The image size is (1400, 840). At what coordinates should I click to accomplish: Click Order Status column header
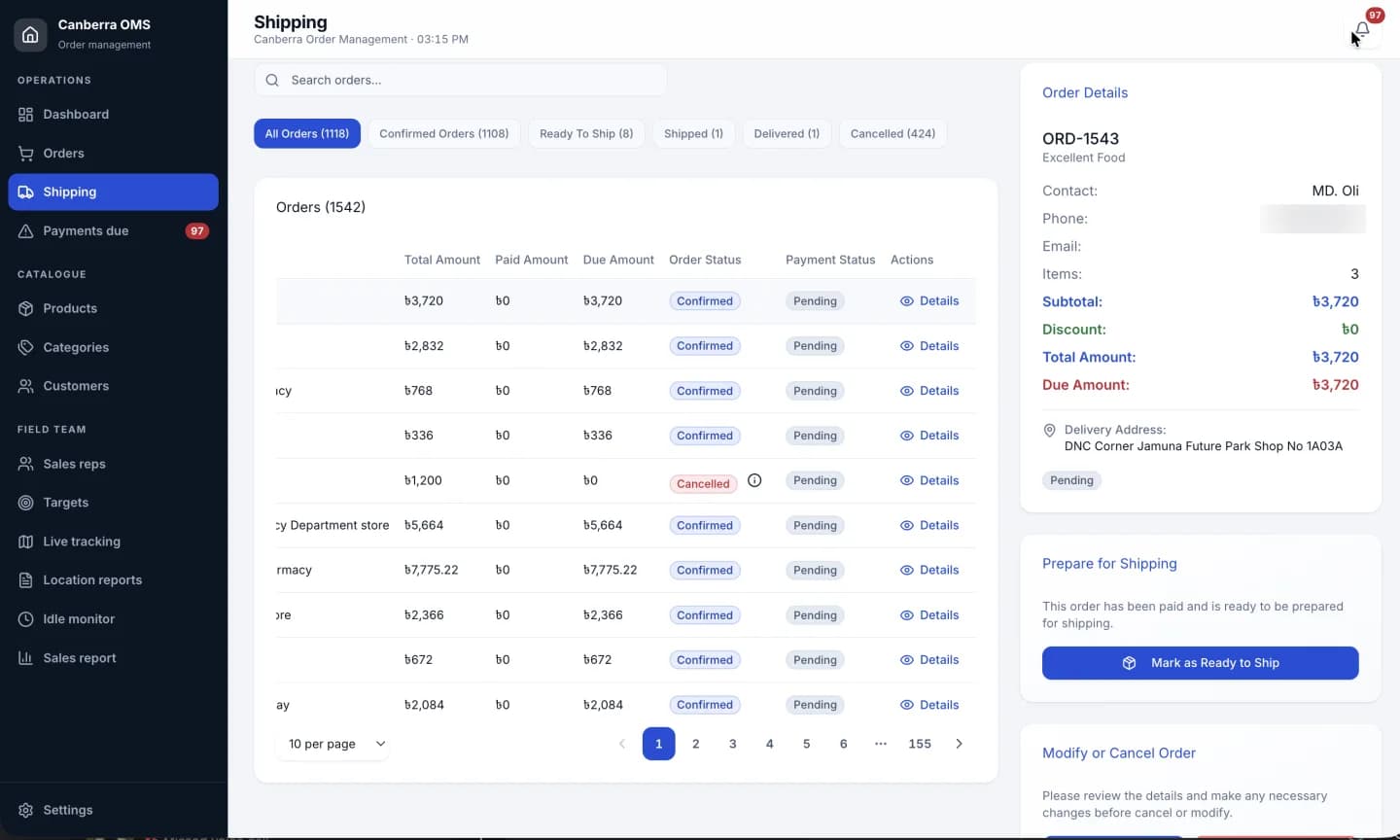coord(705,260)
